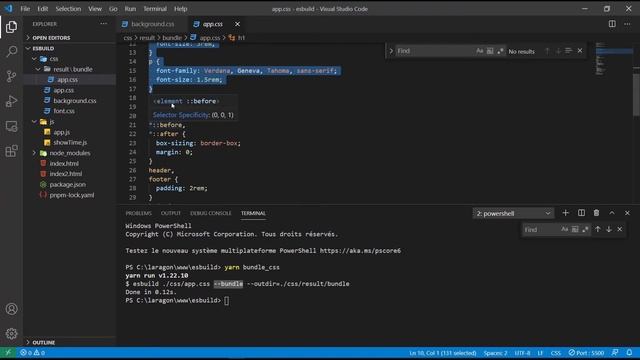Expand the node_modules folder

point(70,153)
